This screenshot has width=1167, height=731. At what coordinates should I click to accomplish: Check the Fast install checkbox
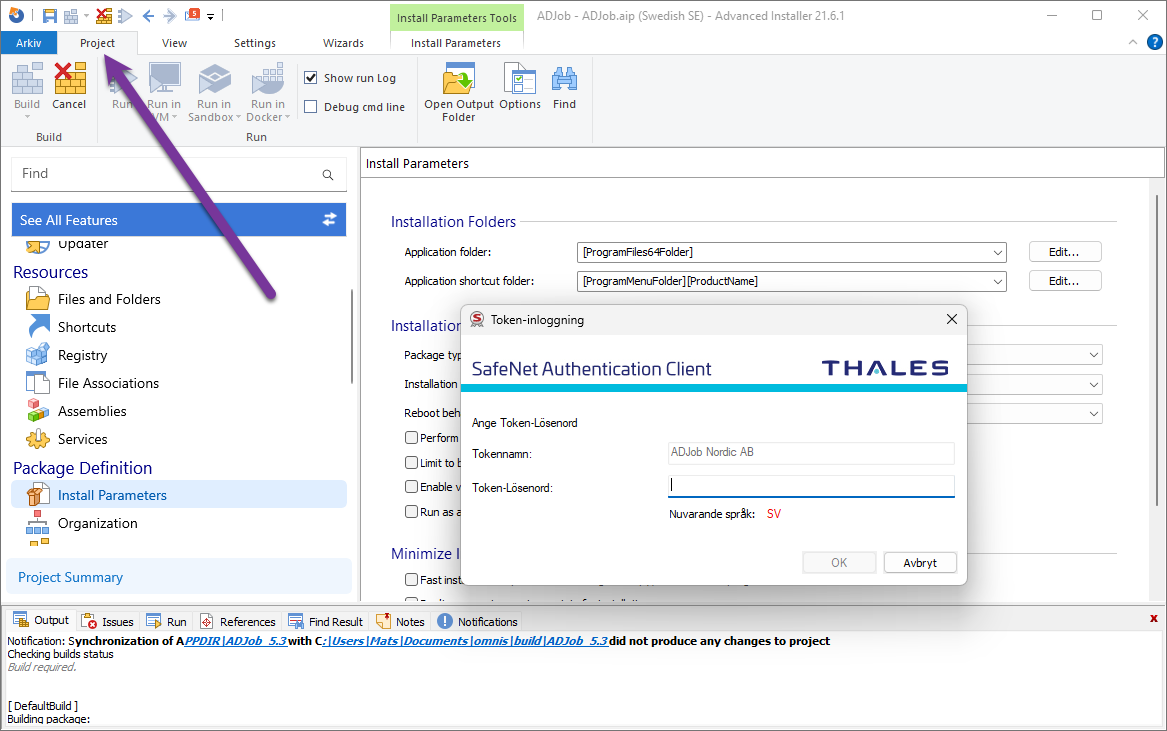pos(411,579)
